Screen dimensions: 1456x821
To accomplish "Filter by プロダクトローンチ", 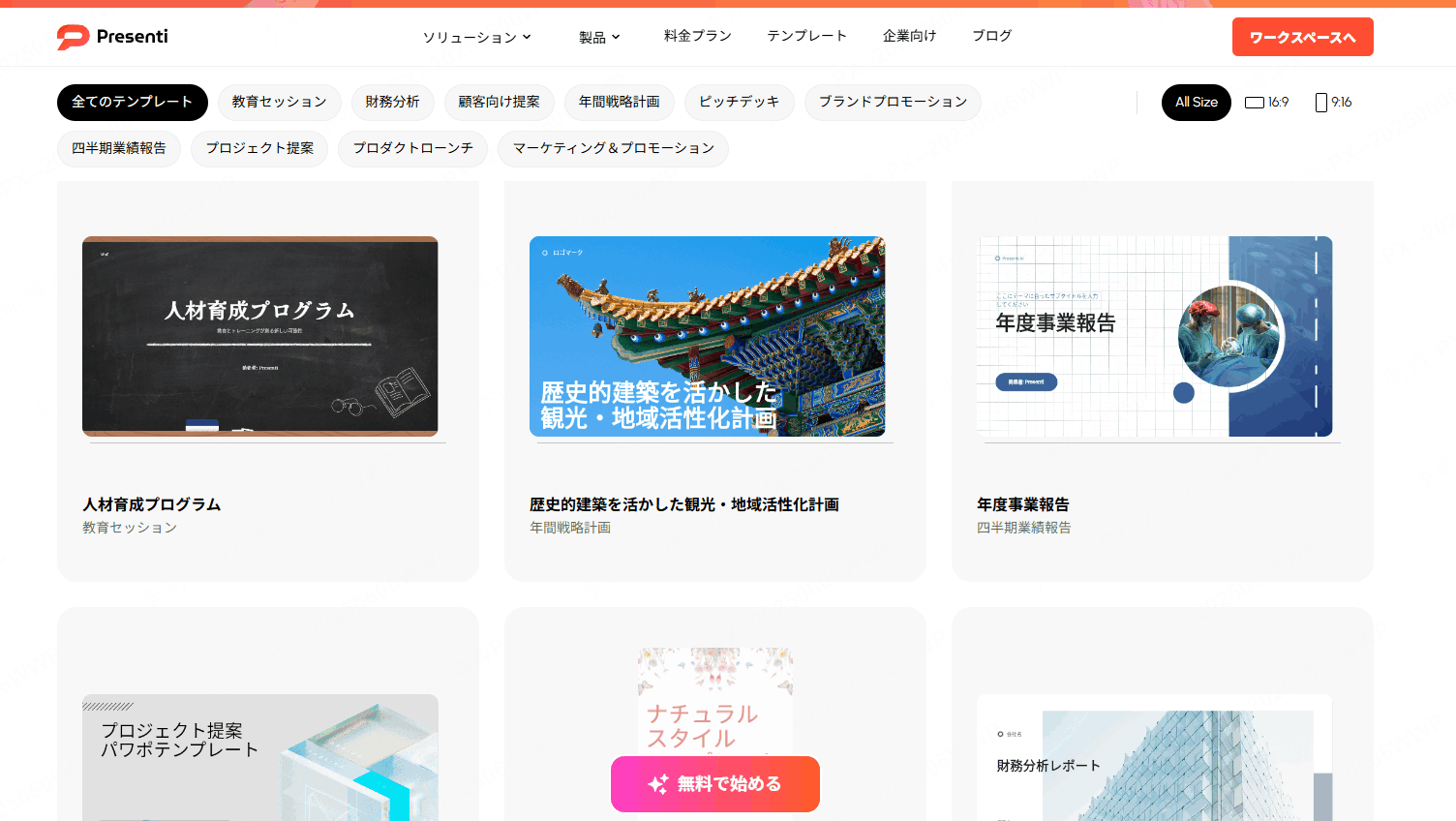I will (412, 148).
